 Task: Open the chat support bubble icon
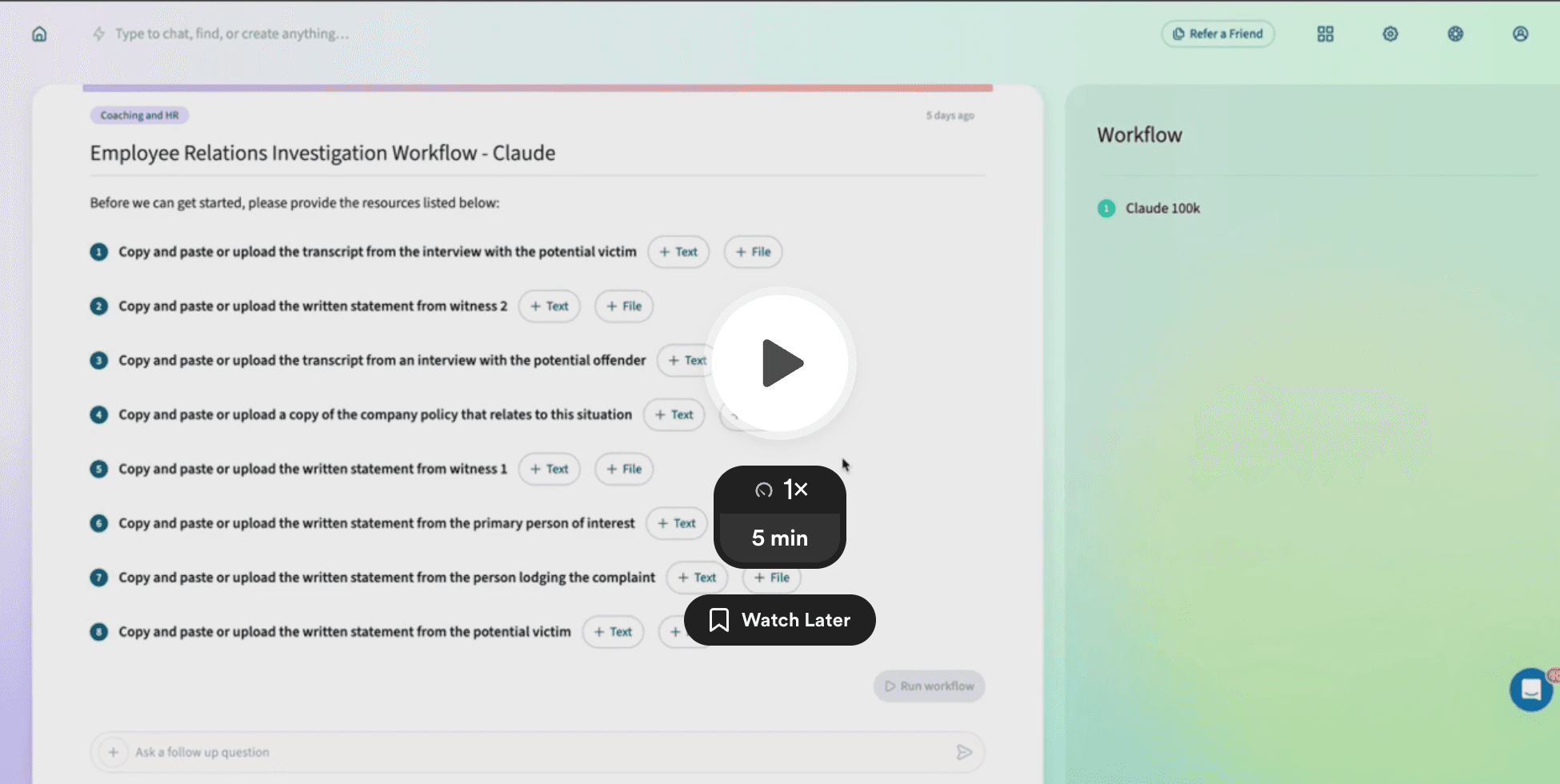[x=1530, y=689]
